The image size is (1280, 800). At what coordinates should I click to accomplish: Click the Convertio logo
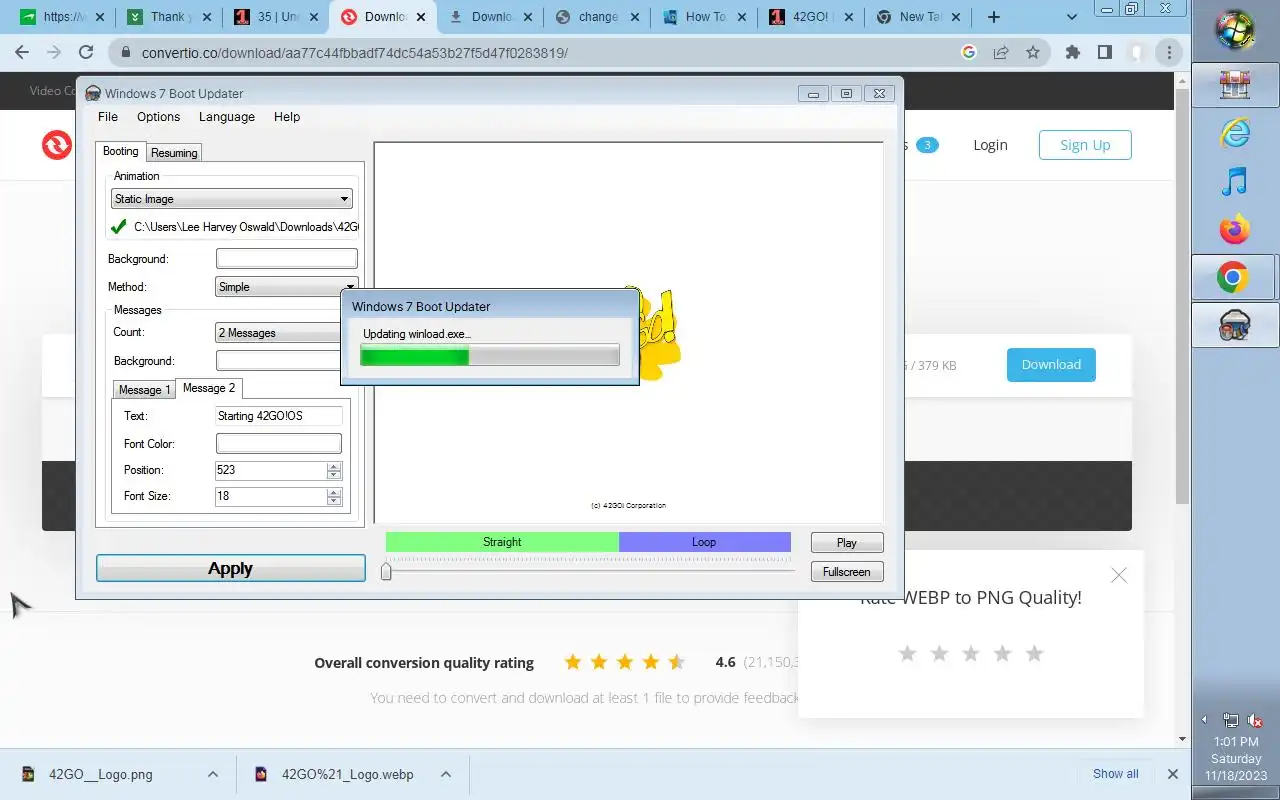(x=57, y=145)
